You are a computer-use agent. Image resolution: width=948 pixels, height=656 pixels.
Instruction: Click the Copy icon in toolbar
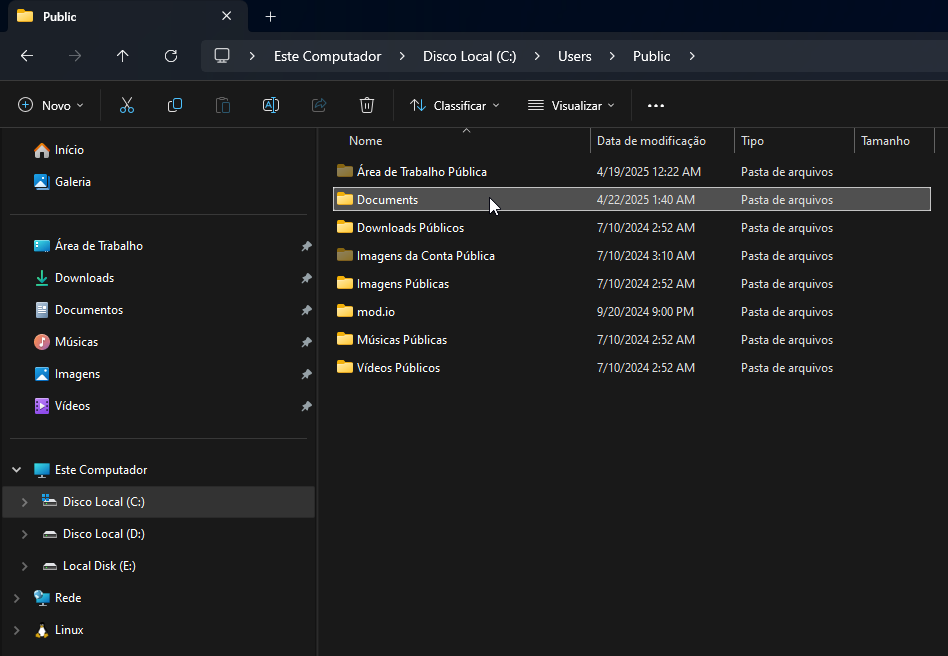175,105
